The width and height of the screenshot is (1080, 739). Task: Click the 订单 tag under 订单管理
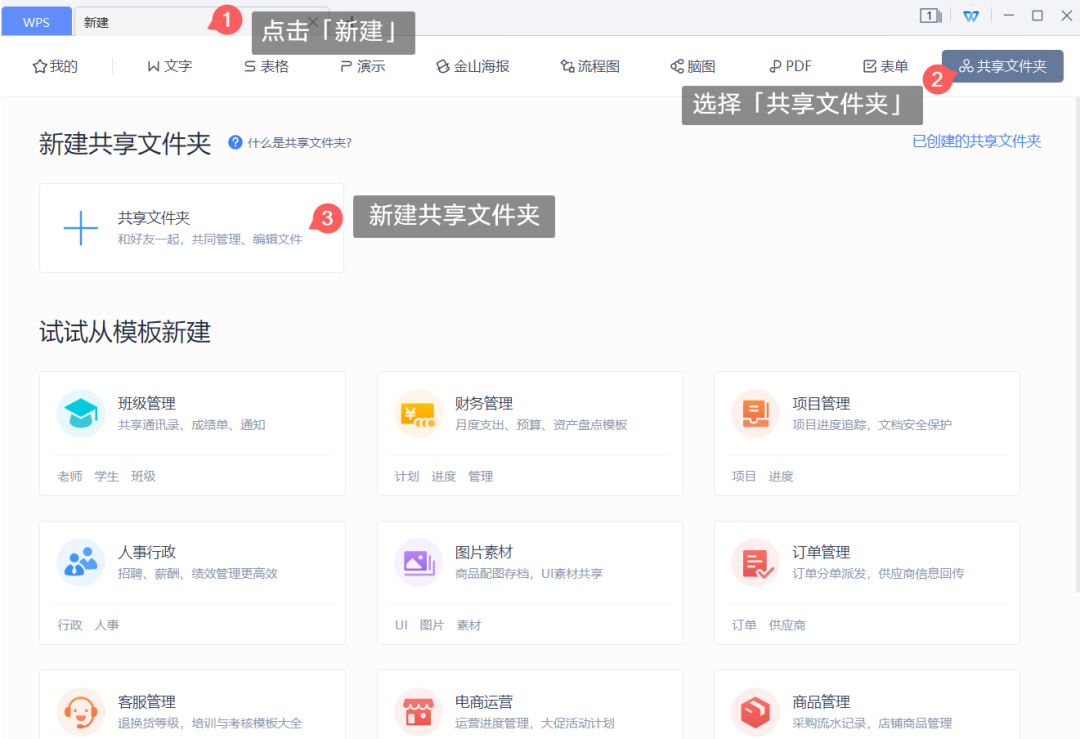pyautogui.click(x=744, y=625)
